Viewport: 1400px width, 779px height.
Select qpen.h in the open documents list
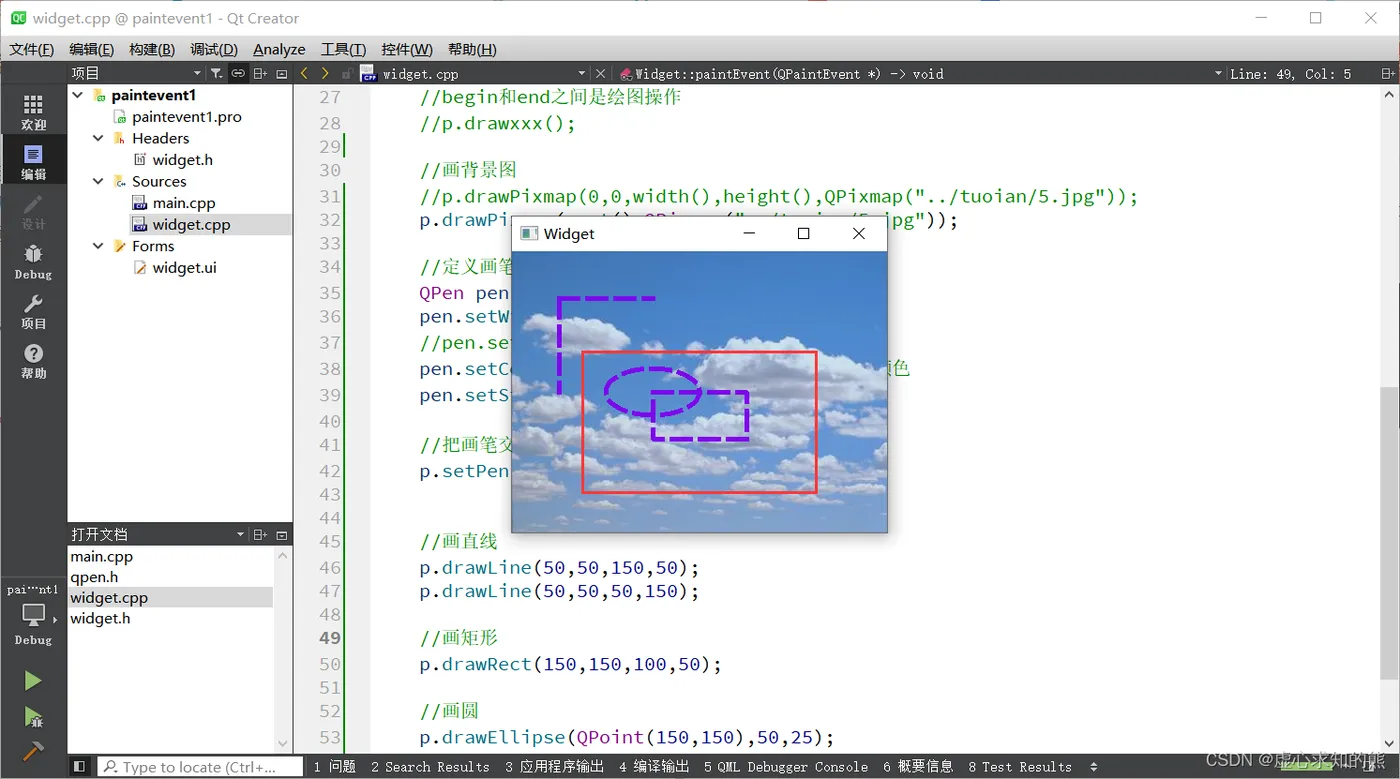pyautogui.click(x=94, y=577)
